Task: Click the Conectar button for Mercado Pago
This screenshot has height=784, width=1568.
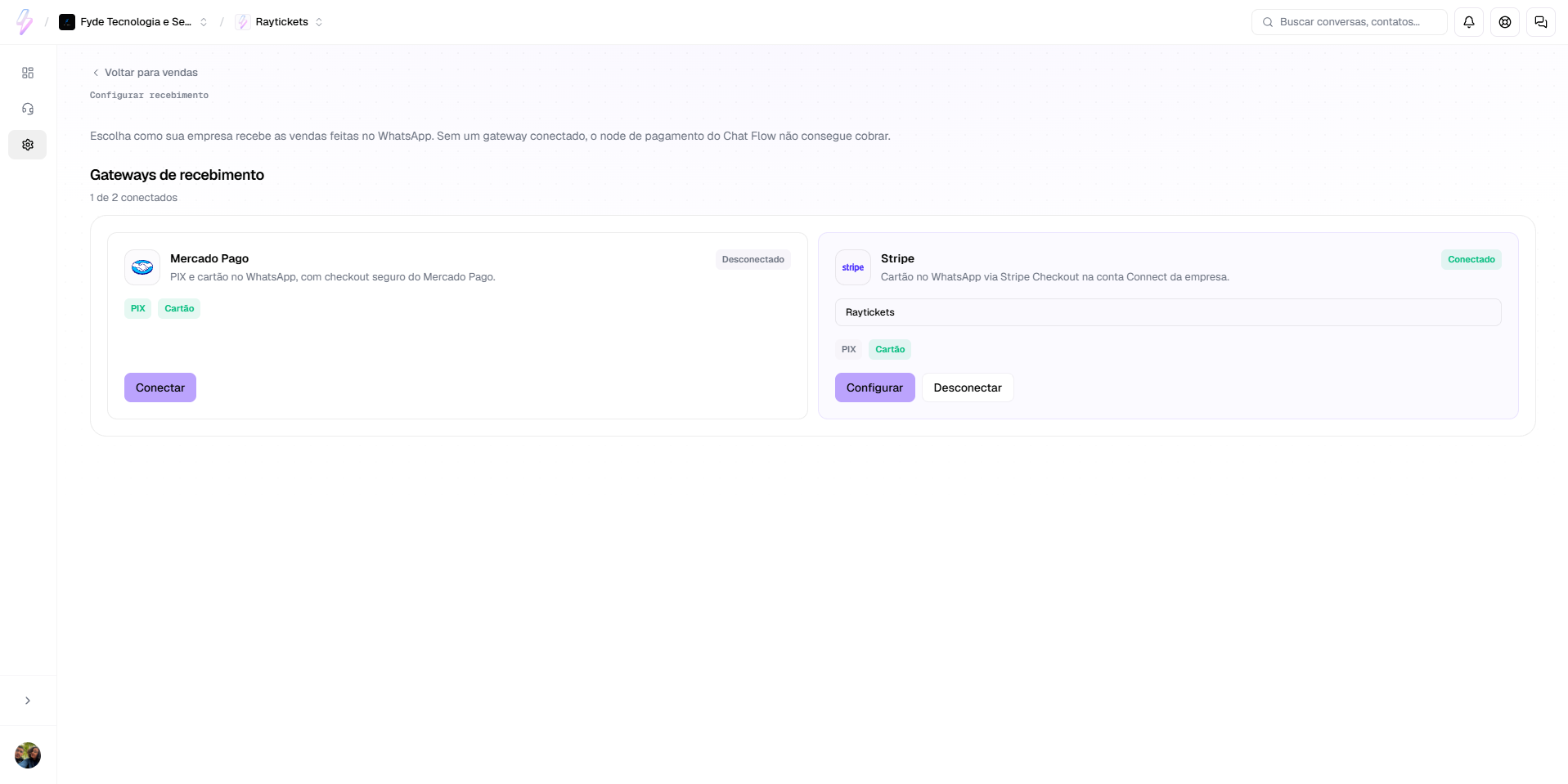Action: click(x=160, y=388)
